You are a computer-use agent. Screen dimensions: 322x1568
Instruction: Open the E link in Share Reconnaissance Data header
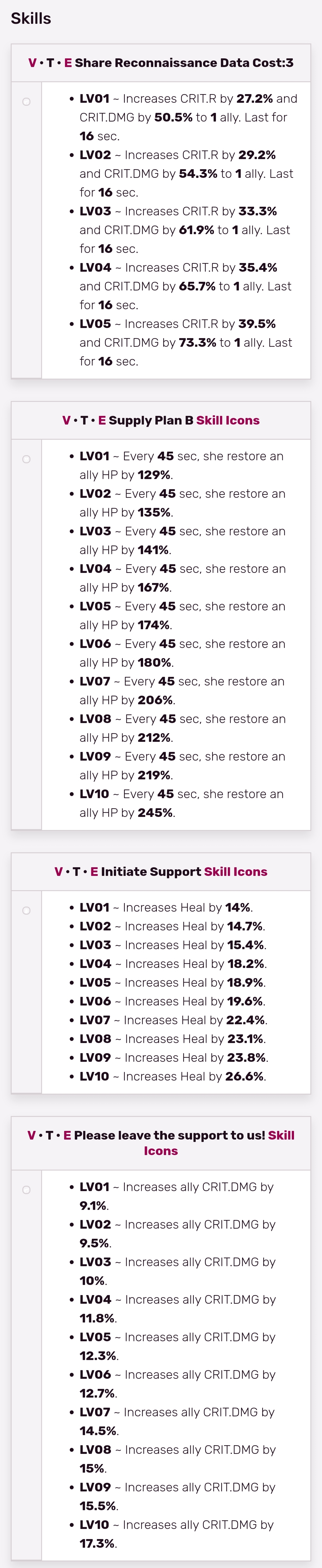tap(68, 63)
